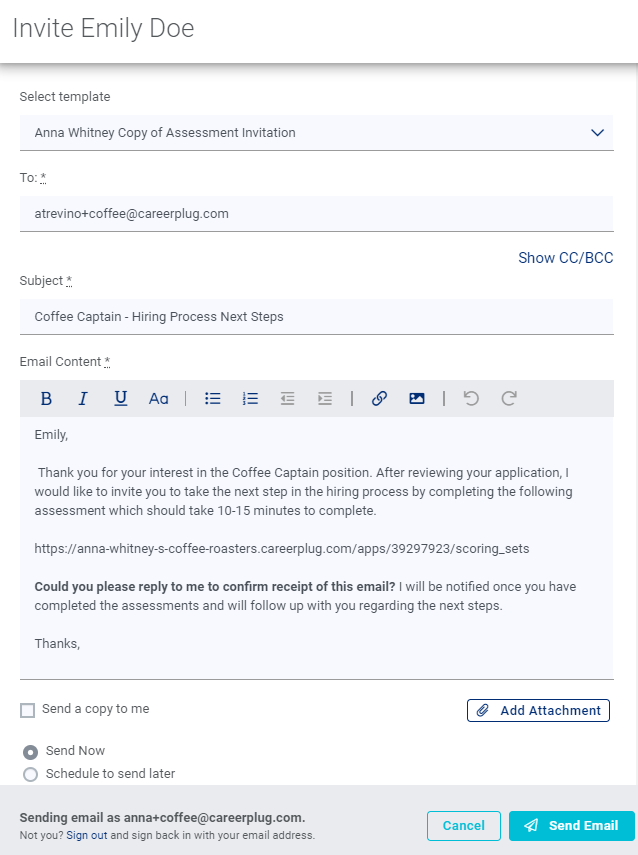
Task: Cancel the invite email
Action: point(463,826)
